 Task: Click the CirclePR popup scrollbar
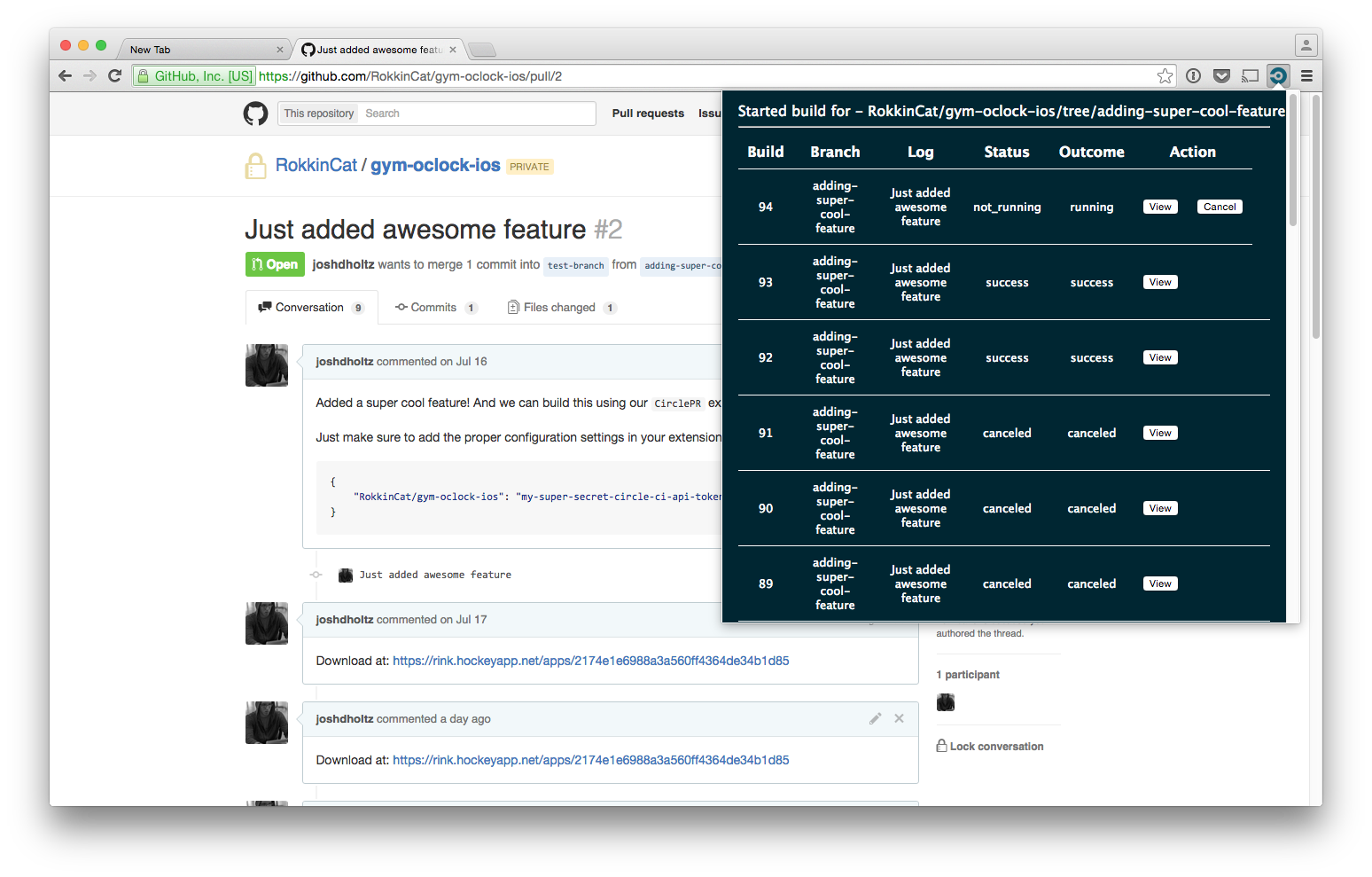tap(1293, 160)
